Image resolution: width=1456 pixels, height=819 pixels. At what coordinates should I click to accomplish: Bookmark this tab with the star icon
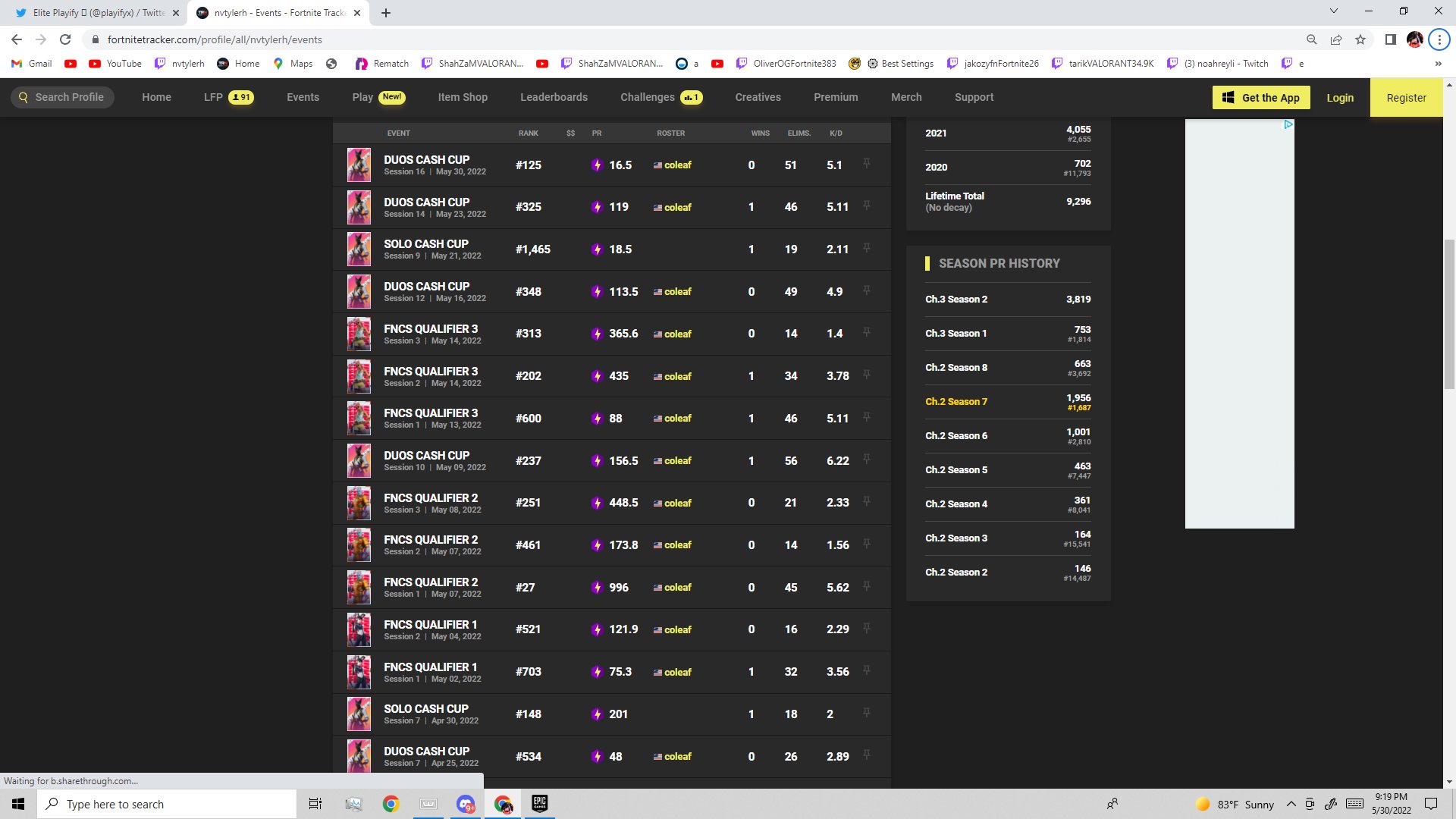(1360, 39)
